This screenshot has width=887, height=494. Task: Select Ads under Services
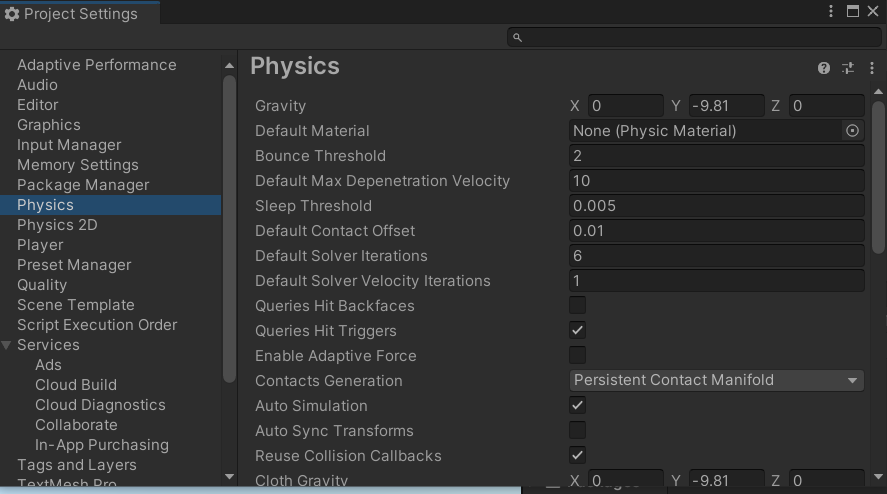click(x=48, y=365)
